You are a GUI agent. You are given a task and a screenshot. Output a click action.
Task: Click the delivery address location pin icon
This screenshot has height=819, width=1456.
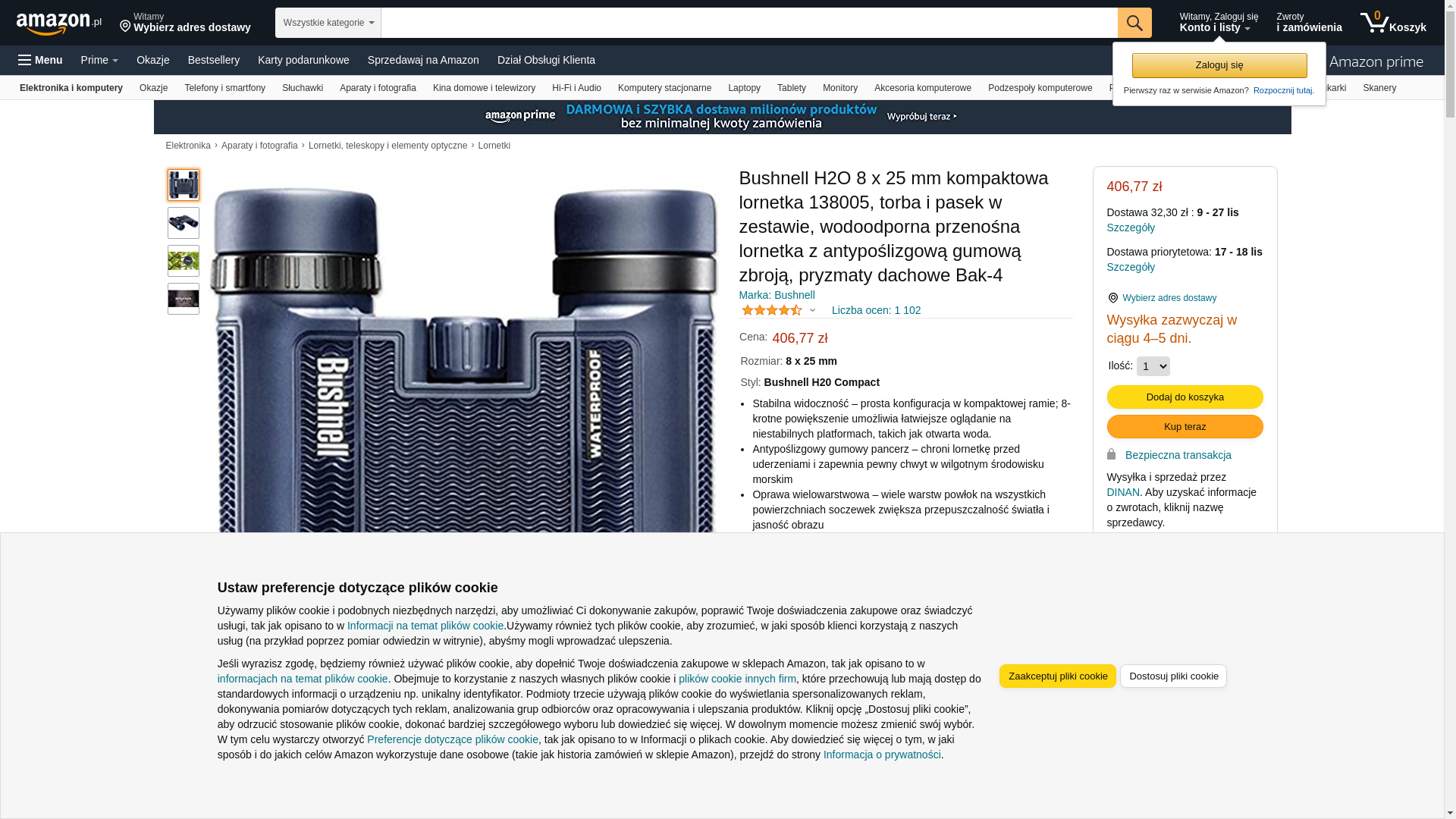pyautogui.click(x=125, y=27)
